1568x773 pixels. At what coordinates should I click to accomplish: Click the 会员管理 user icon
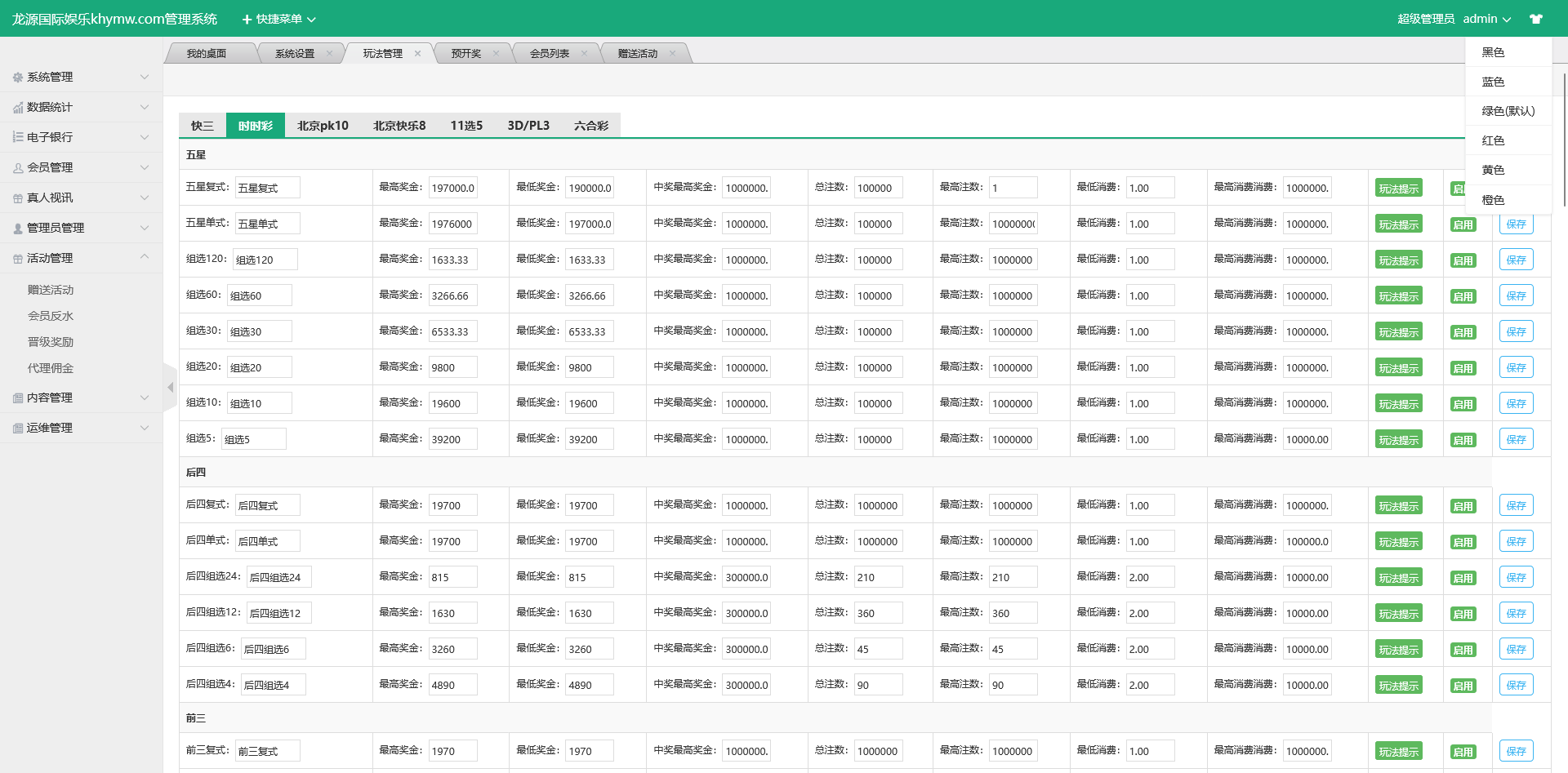click(18, 168)
